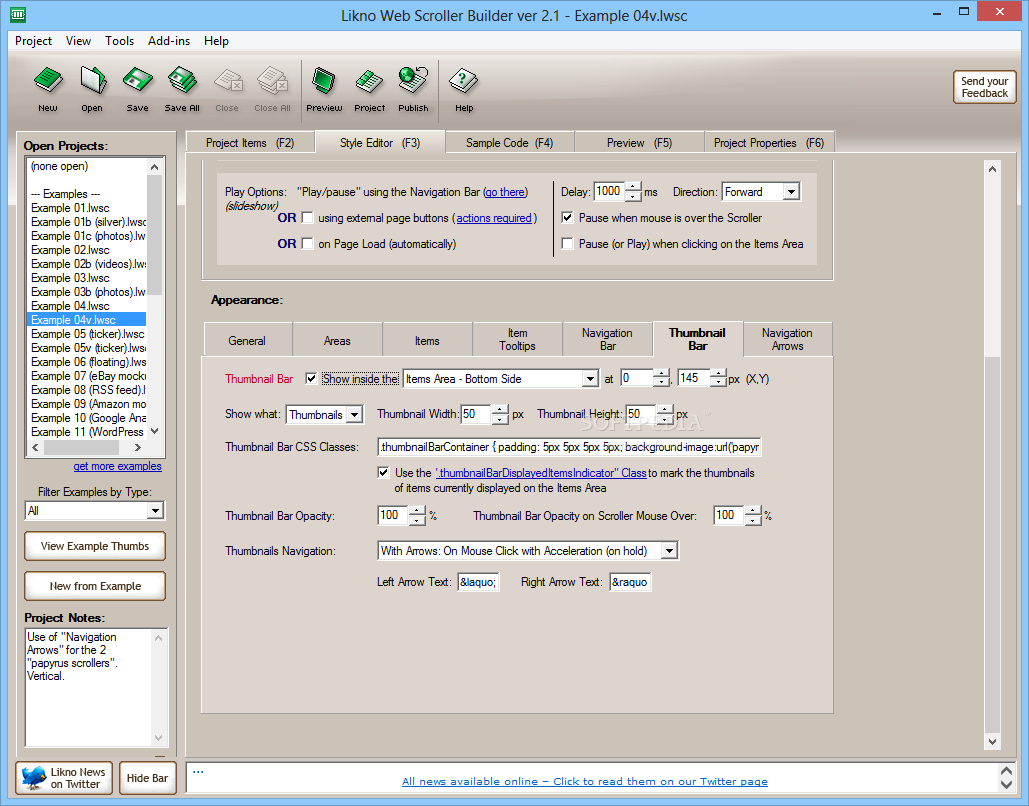Viewport: 1029px width, 806px height.
Task: Open the Project menu
Action: click(33, 41)
